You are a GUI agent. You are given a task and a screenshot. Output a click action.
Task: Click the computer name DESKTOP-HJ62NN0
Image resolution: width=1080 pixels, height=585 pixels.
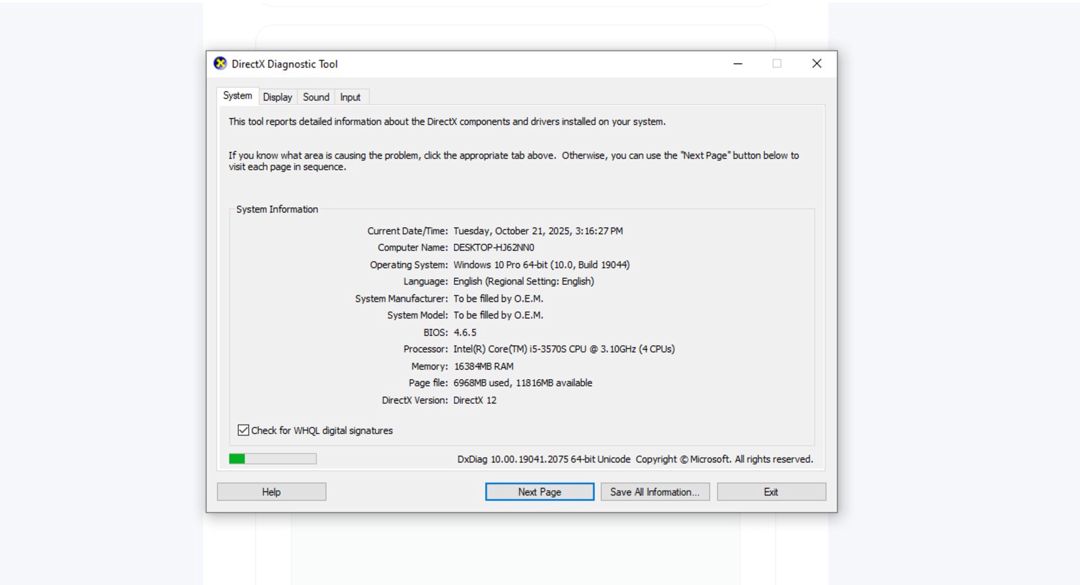[x=494, y=247]
